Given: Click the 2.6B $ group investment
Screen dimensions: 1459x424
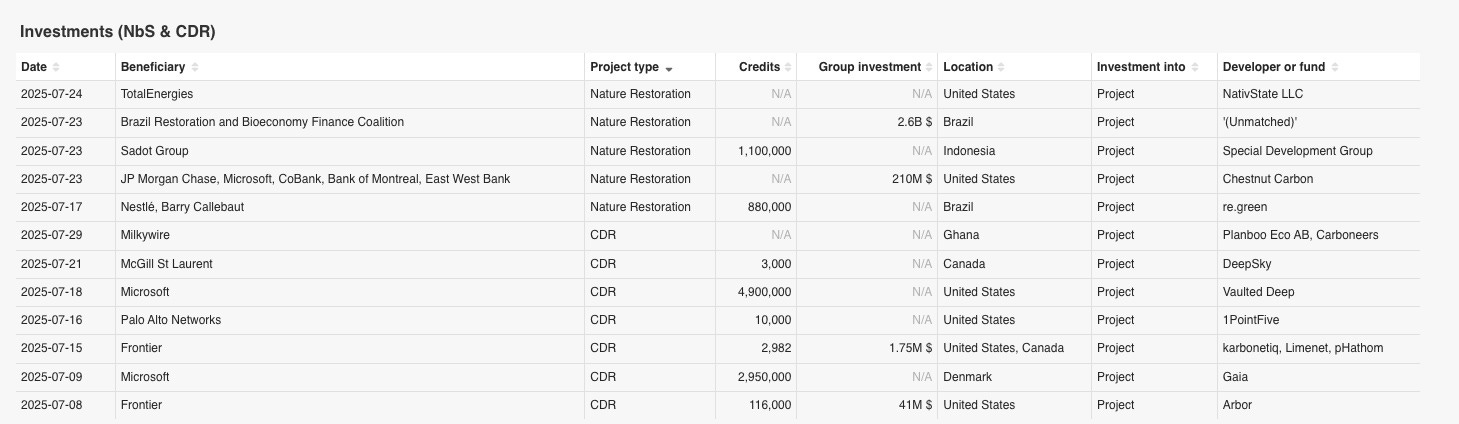Looking at the screenshot, I should [x=914, y=122].
